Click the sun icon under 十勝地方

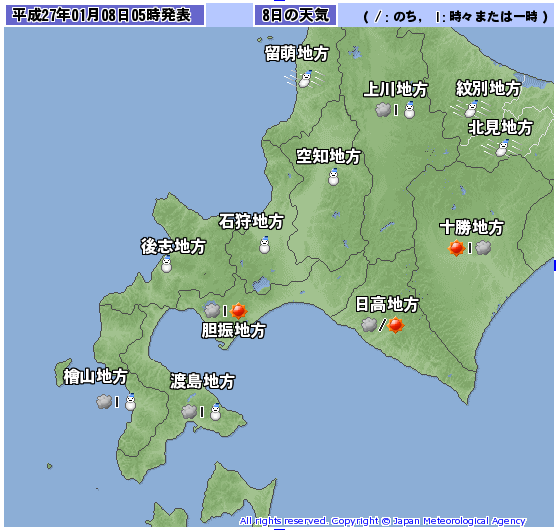pos(456,248)
